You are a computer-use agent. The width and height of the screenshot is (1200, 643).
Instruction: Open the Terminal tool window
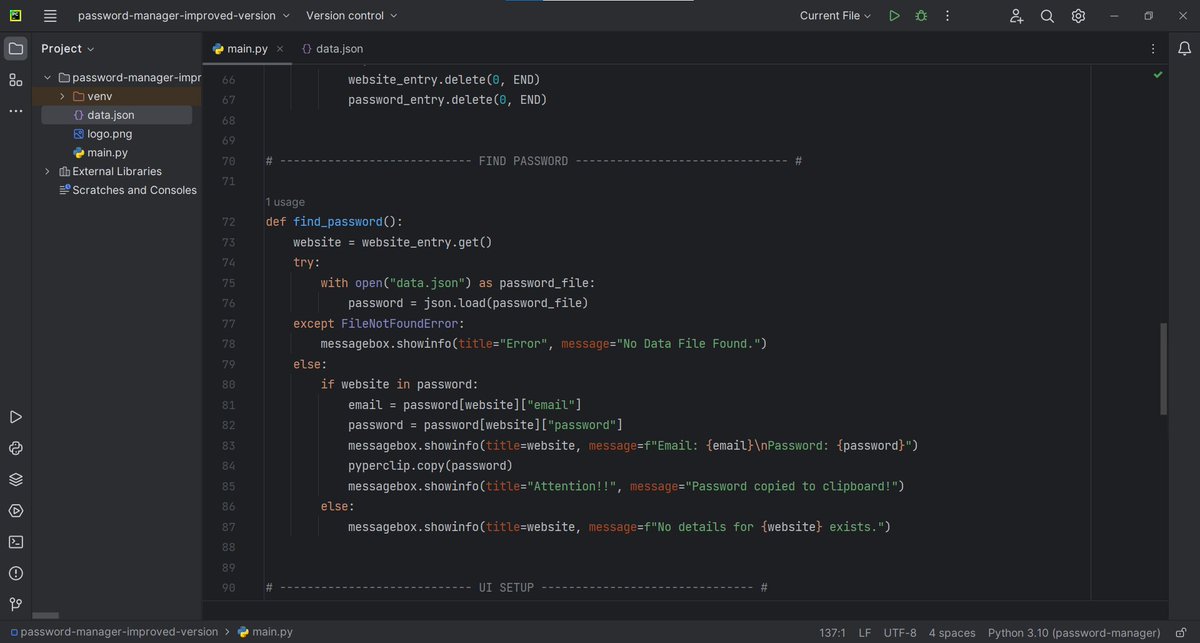click(16, 541)
